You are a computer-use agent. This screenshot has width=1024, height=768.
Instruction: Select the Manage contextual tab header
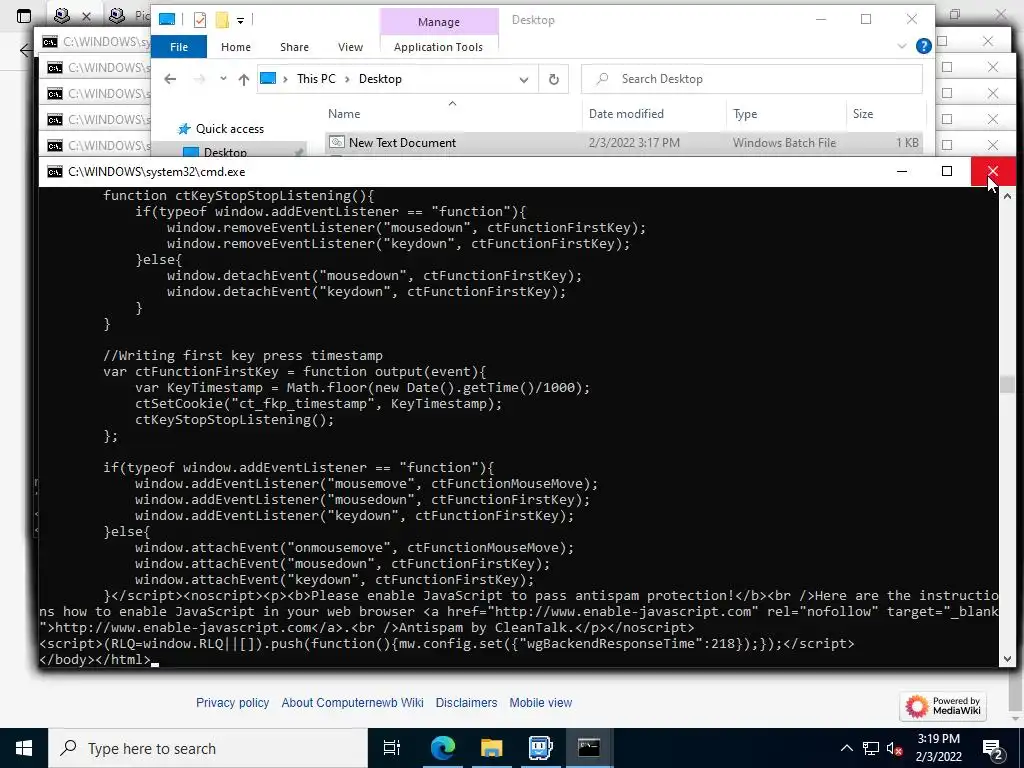[x=439, y=22]
